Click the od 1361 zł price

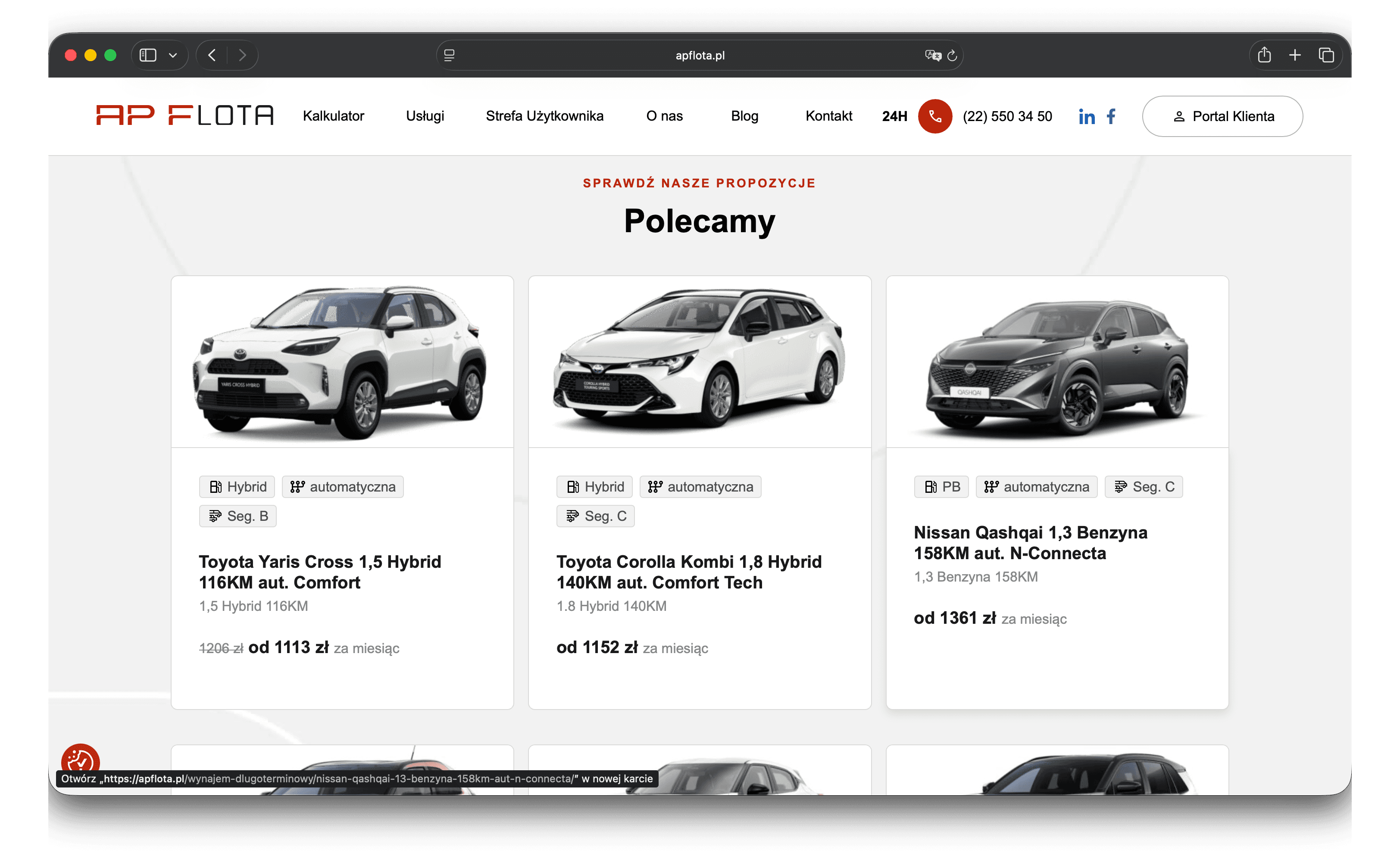[x=955, y=618]
